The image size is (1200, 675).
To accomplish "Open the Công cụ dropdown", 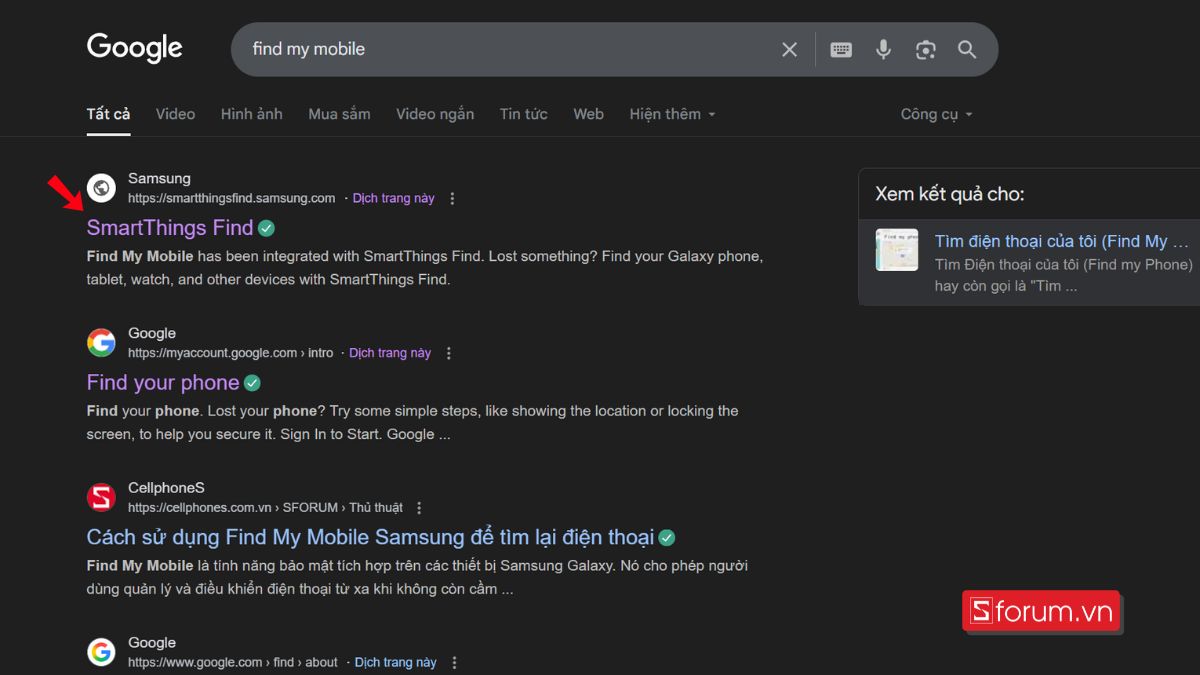I will tap(936, 114).
